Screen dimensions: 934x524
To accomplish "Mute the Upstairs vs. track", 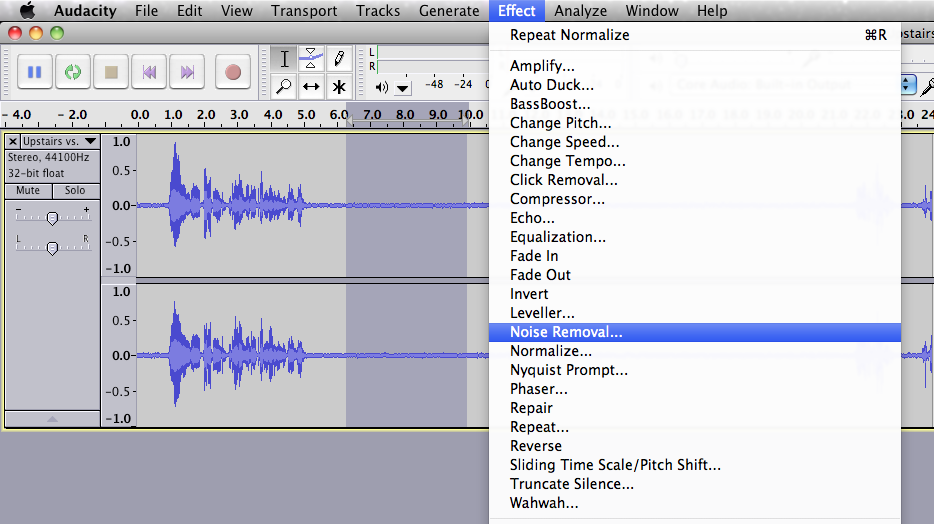I will point(28,190).
